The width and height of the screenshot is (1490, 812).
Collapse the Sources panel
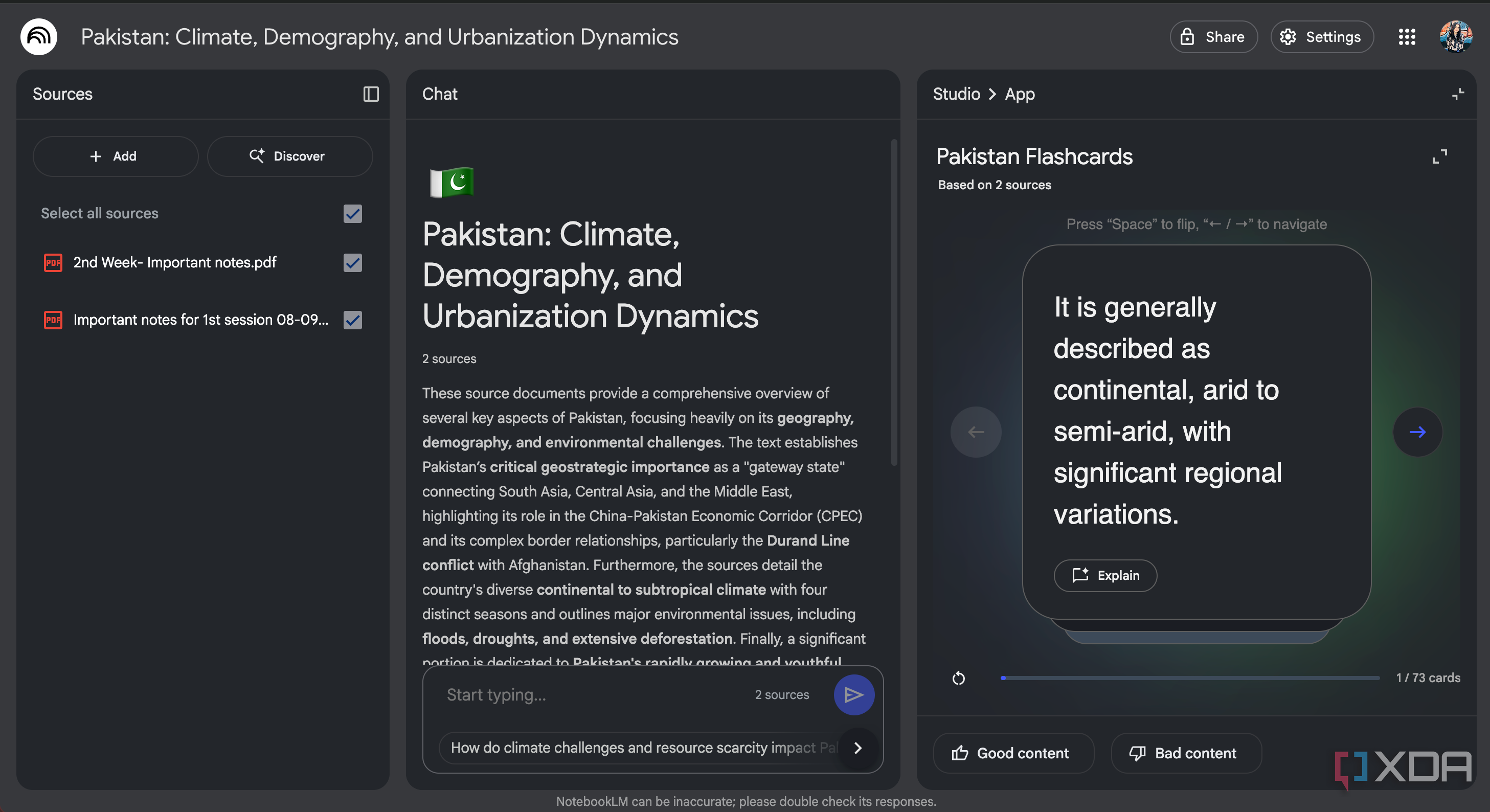(x=371, y=94)
